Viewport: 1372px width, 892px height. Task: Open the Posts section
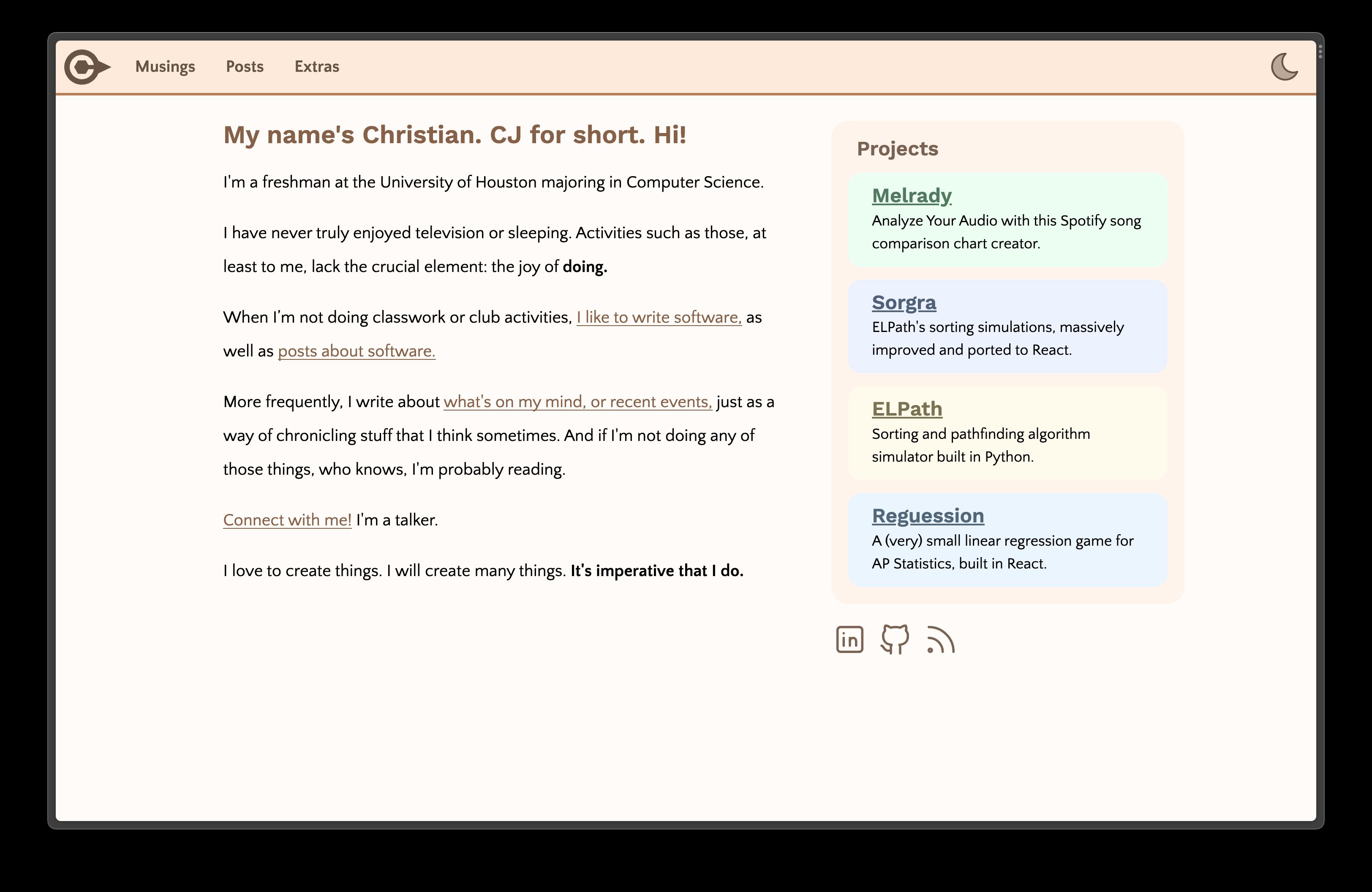[245, 66]
